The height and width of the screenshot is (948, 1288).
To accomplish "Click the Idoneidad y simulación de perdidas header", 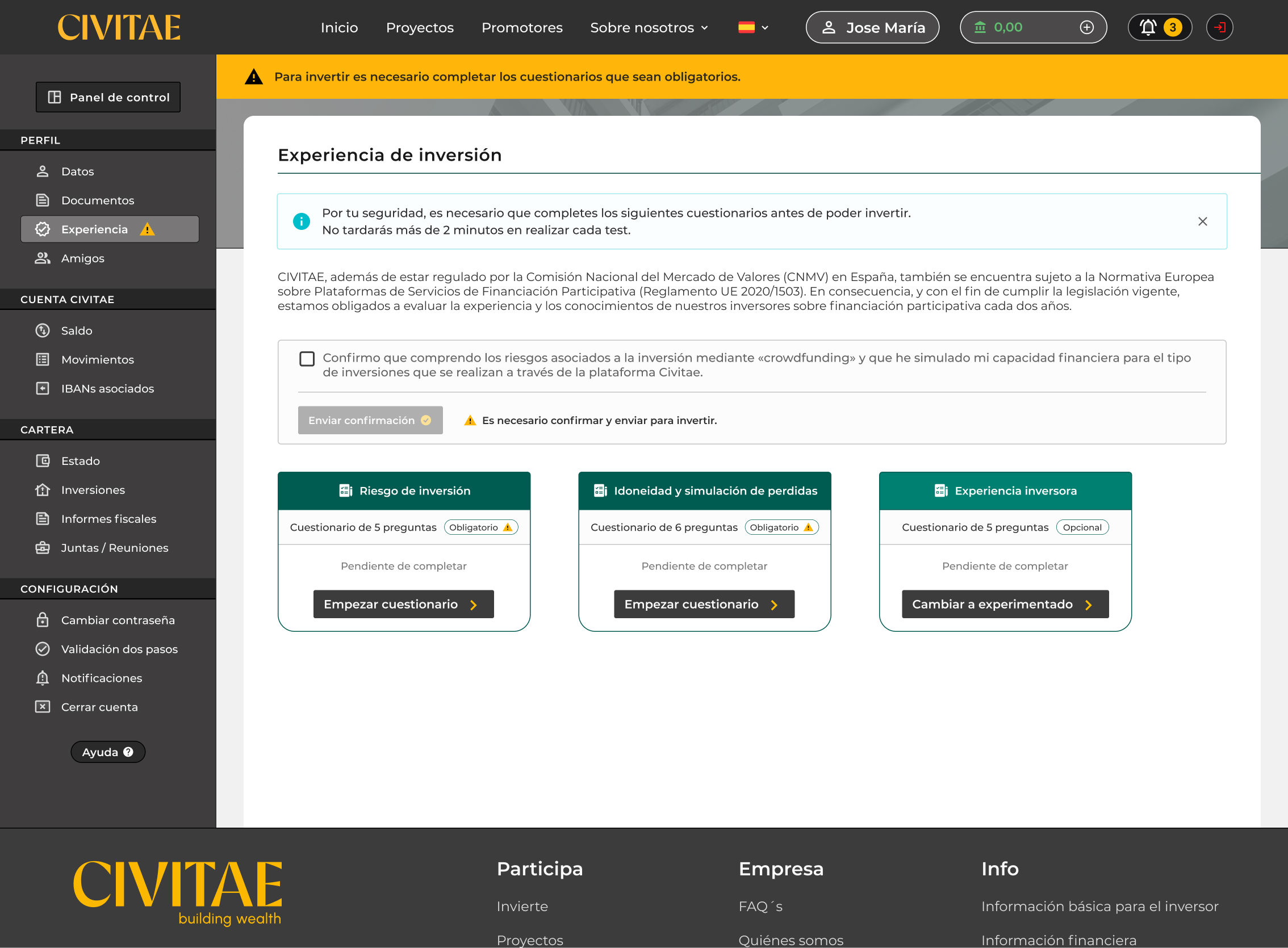I will pyautogui.click(x=704, y=490).
